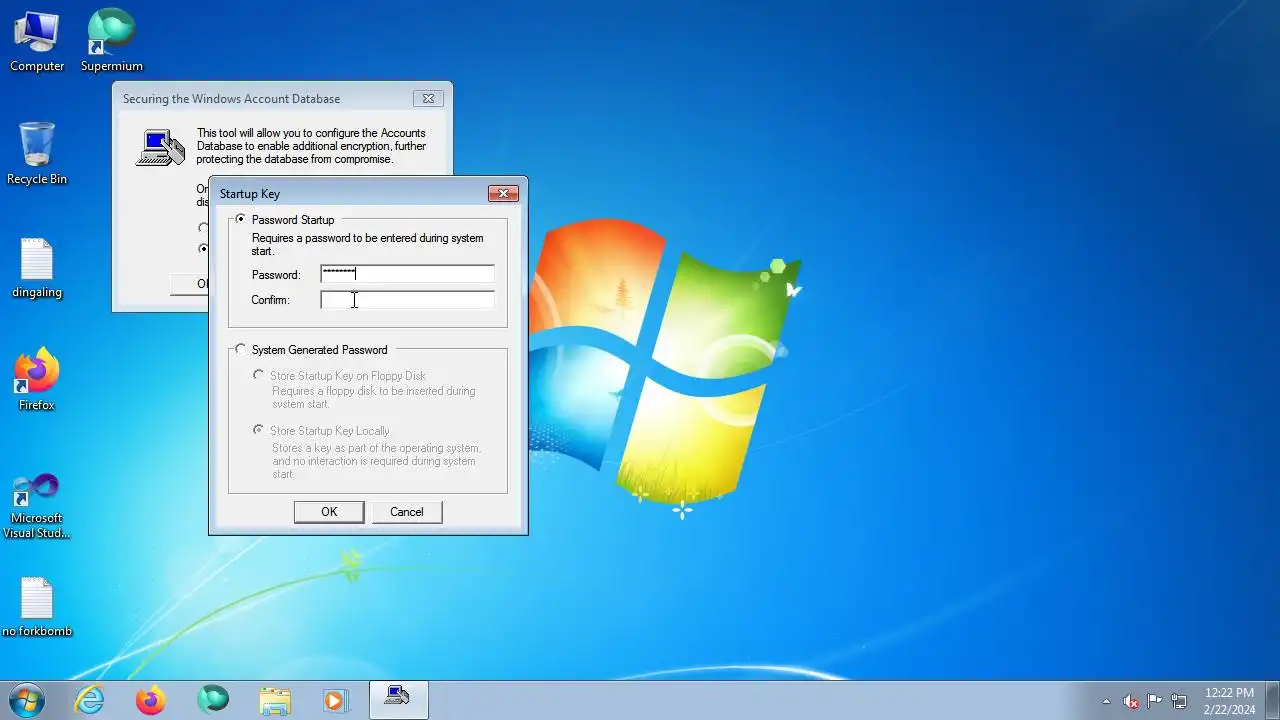This screenshot has height=720, width=1280.
Task: Click the Securing the Windows Account Database title
Action: point(231,99)
